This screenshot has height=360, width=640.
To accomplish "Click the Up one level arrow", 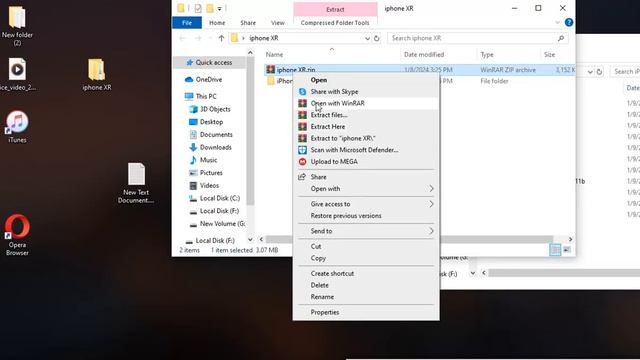I will 221,38.
